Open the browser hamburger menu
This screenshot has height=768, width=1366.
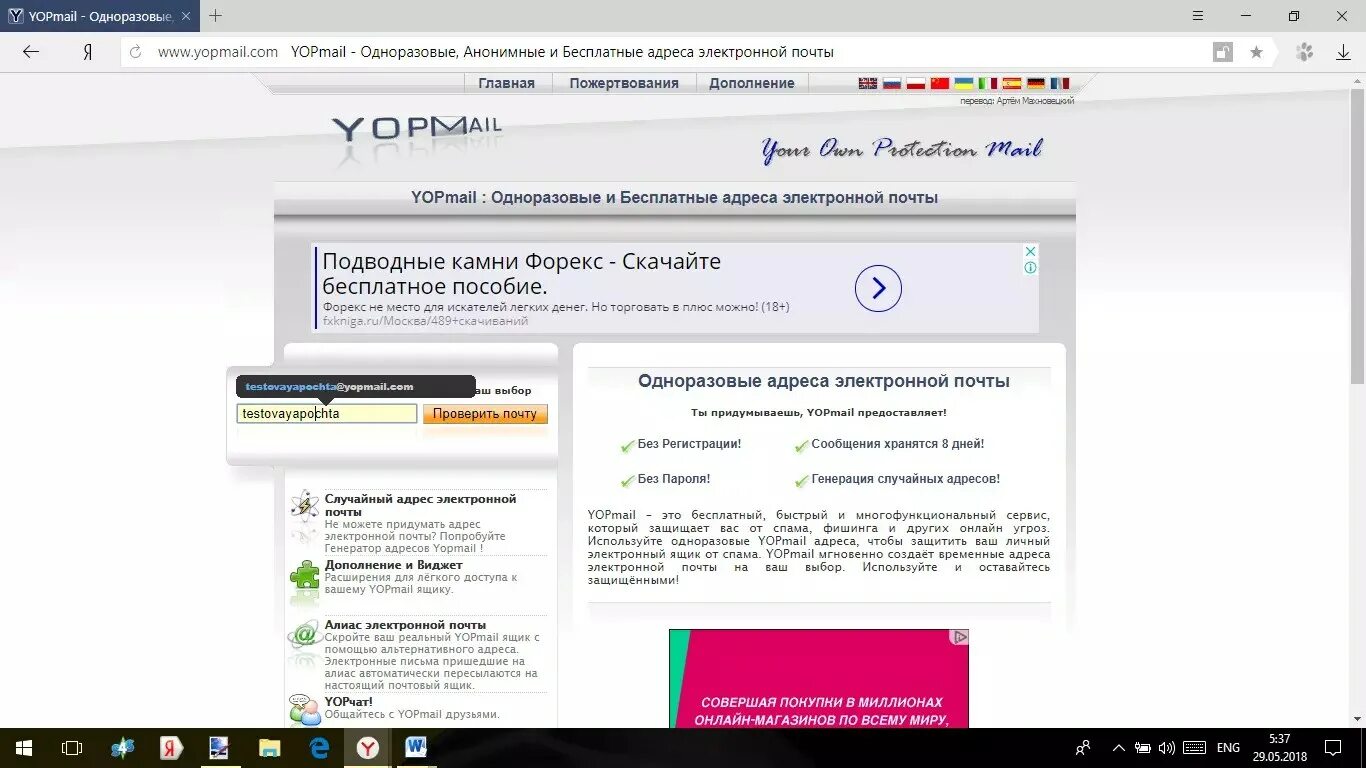coord(1198,16)
